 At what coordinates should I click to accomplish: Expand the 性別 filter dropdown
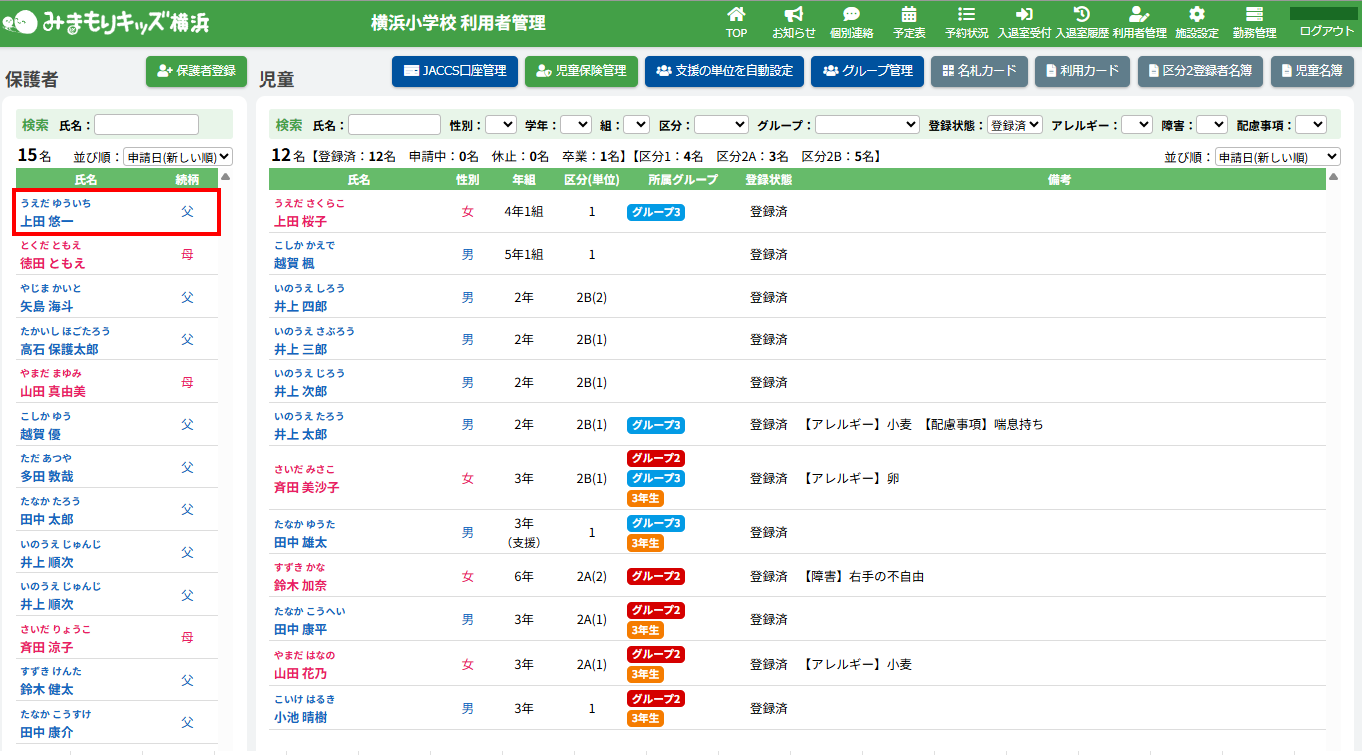coord(500,125)
